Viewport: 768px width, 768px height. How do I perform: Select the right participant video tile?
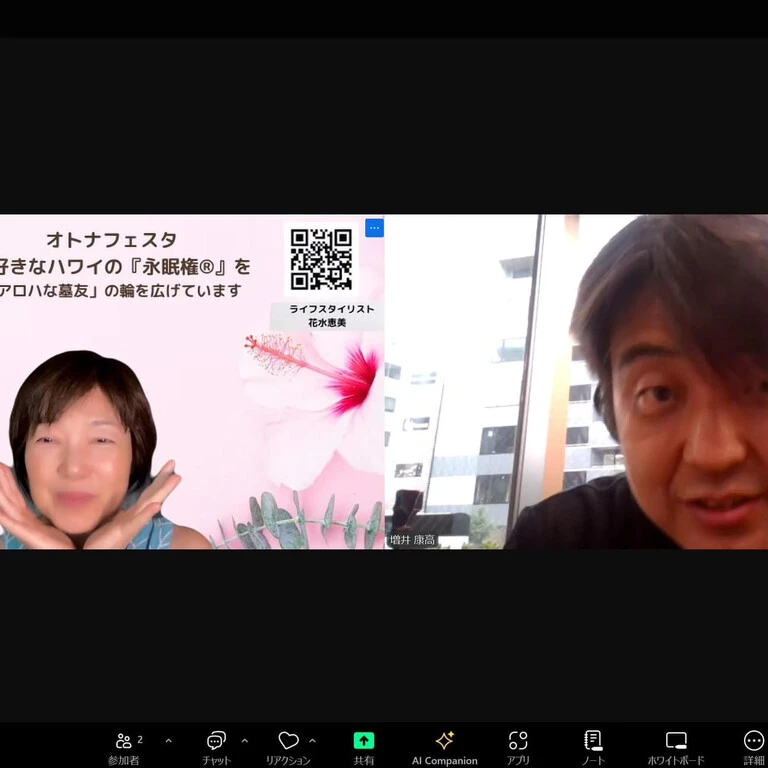coord(576,382)
